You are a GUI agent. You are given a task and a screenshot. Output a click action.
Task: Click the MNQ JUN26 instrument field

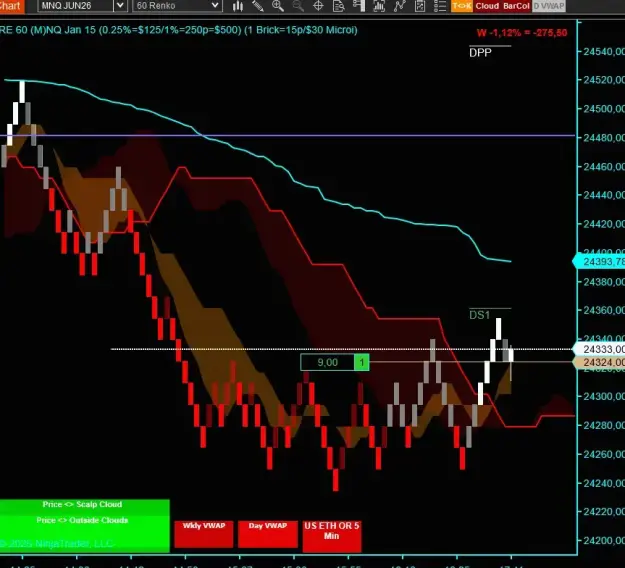pyautogui.click(x=75, y=6)
